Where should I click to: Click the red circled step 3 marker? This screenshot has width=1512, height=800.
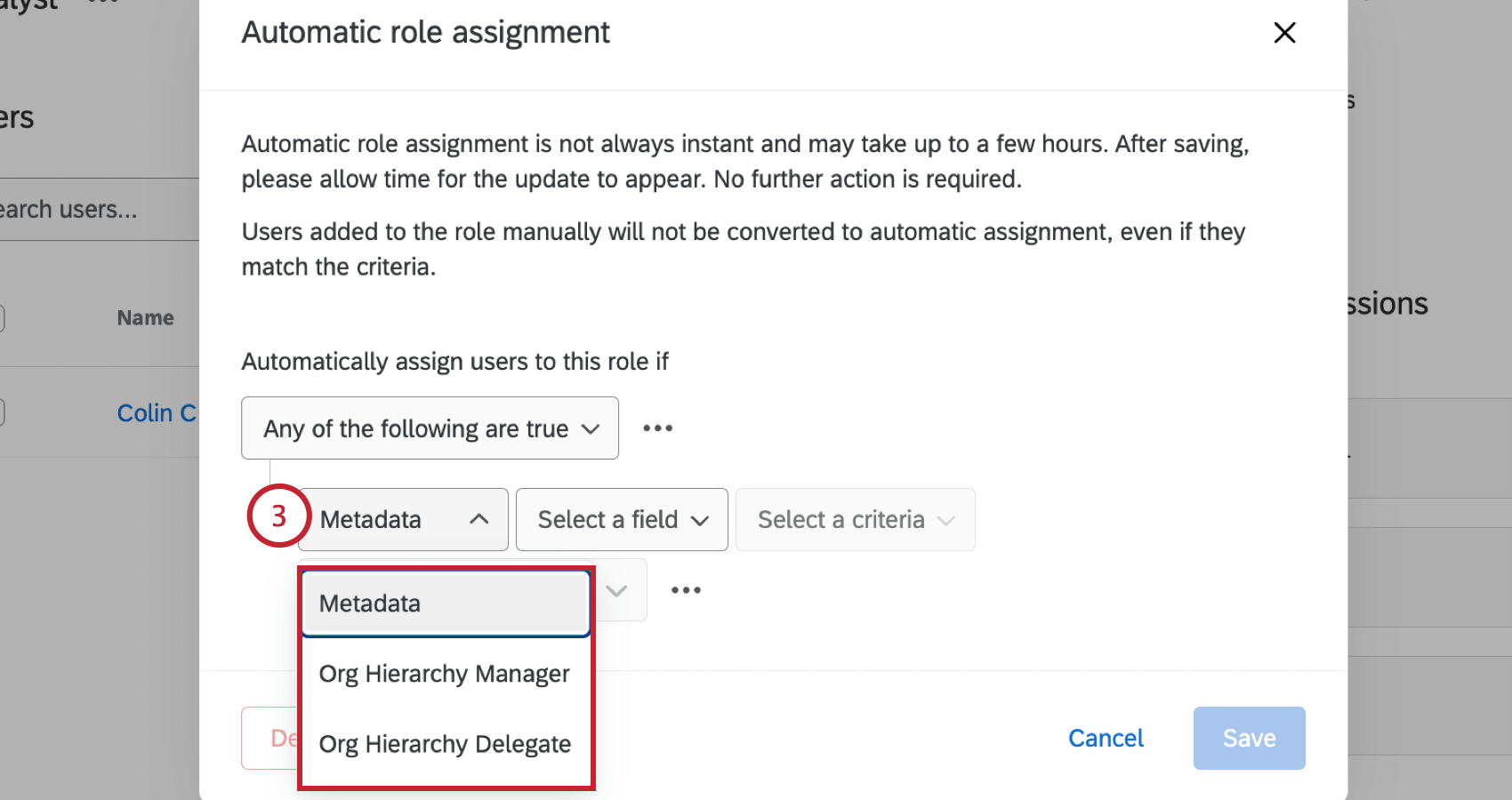(278, 516)
